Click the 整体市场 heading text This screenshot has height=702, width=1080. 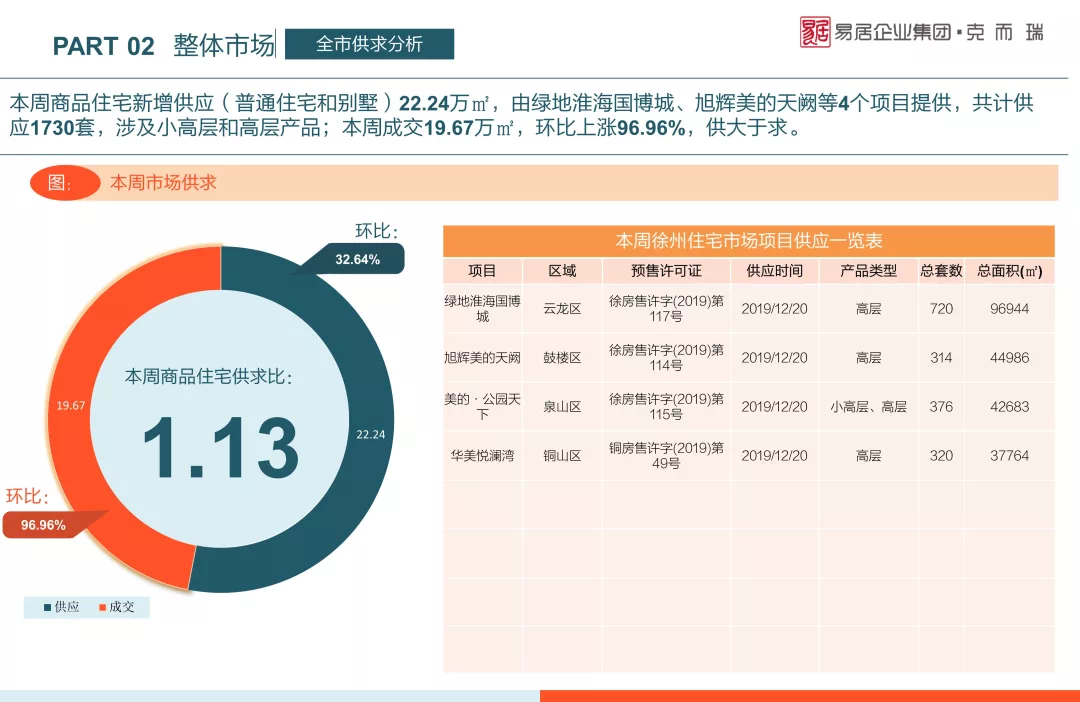pos(223,45)
